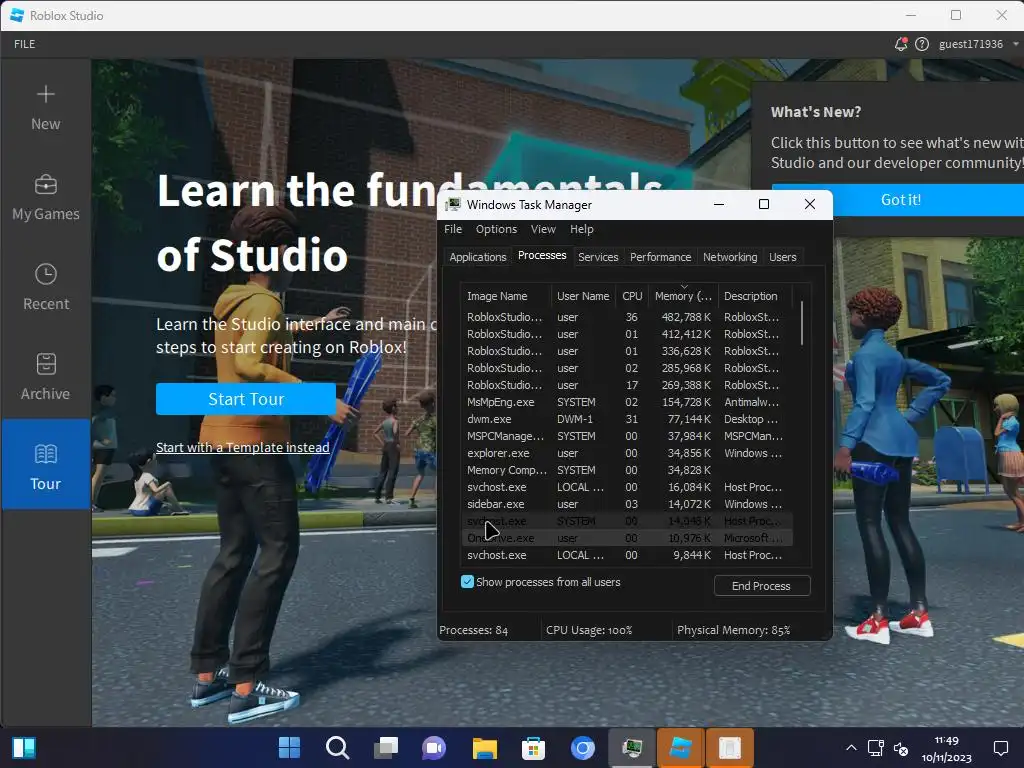Select the RobloxStudio process using 412,412 K
This screenshot has width=1024, height=768.
tap(627, 334)
